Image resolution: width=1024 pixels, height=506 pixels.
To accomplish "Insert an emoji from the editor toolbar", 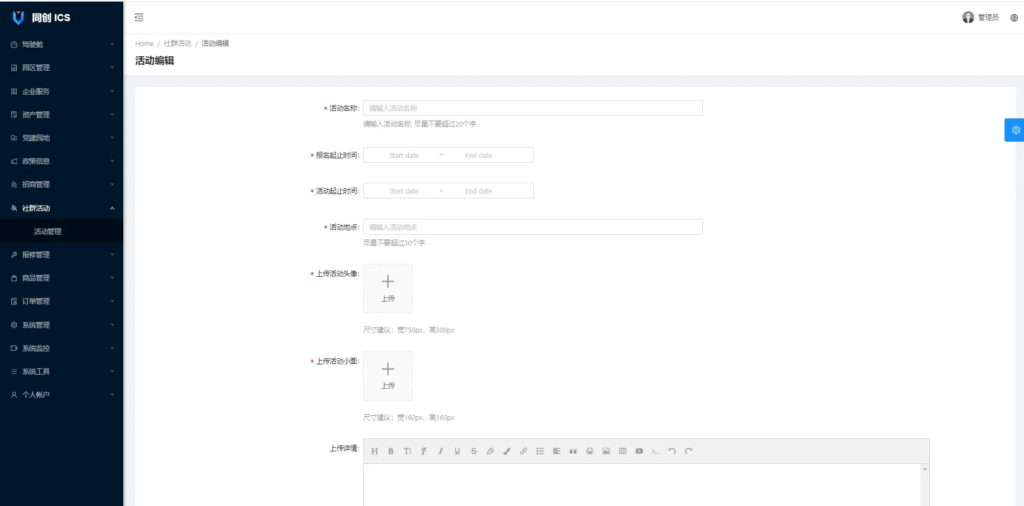I will tap(590, 451).
